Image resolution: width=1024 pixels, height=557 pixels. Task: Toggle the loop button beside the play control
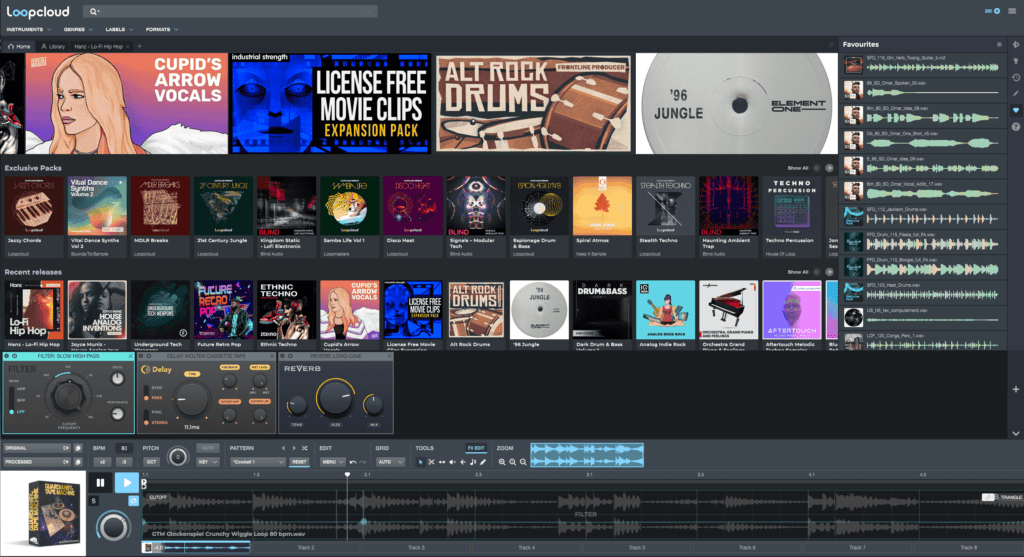(133, 501)
